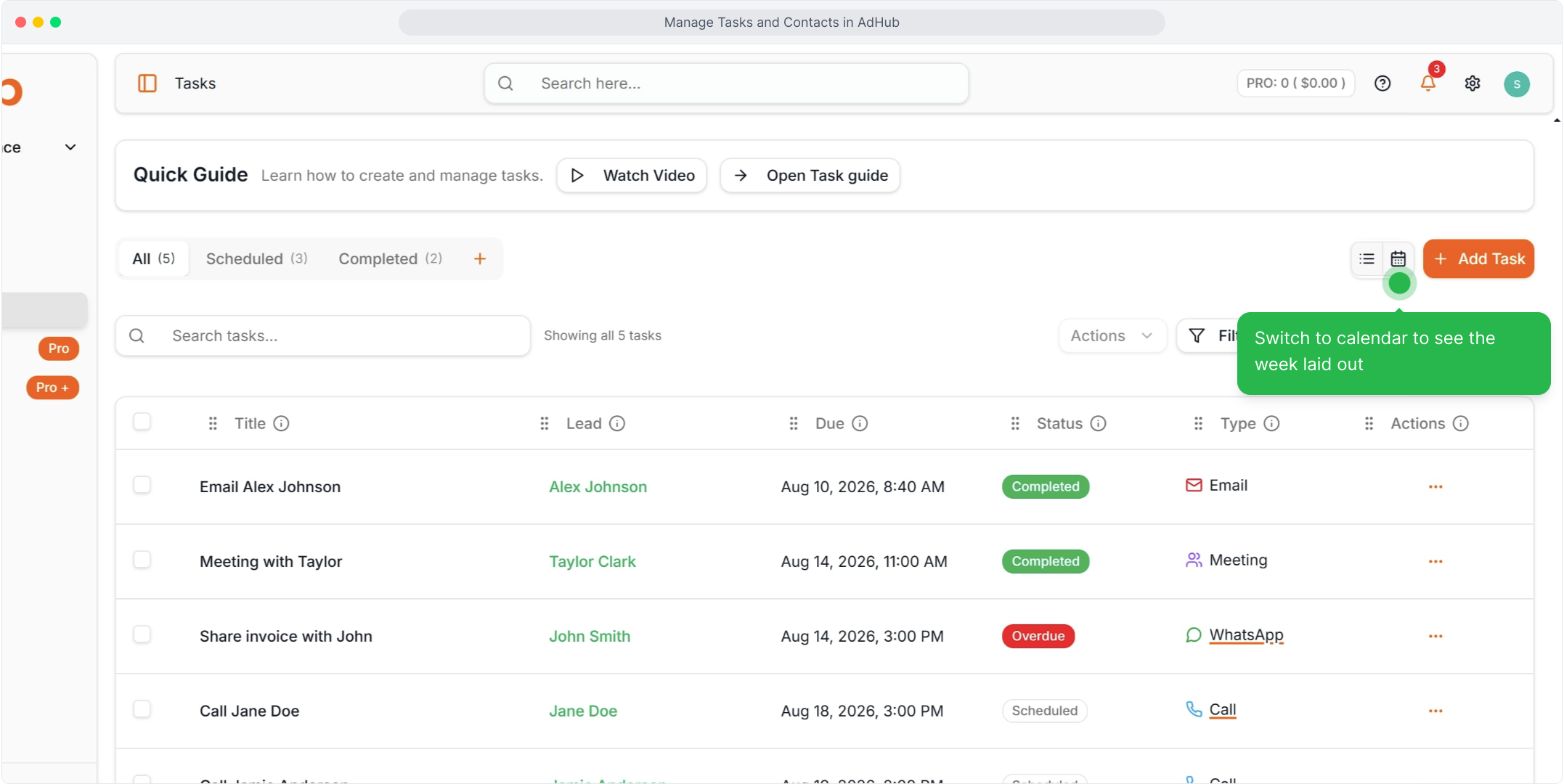Click the Due column info icon

tap(860, 423)
